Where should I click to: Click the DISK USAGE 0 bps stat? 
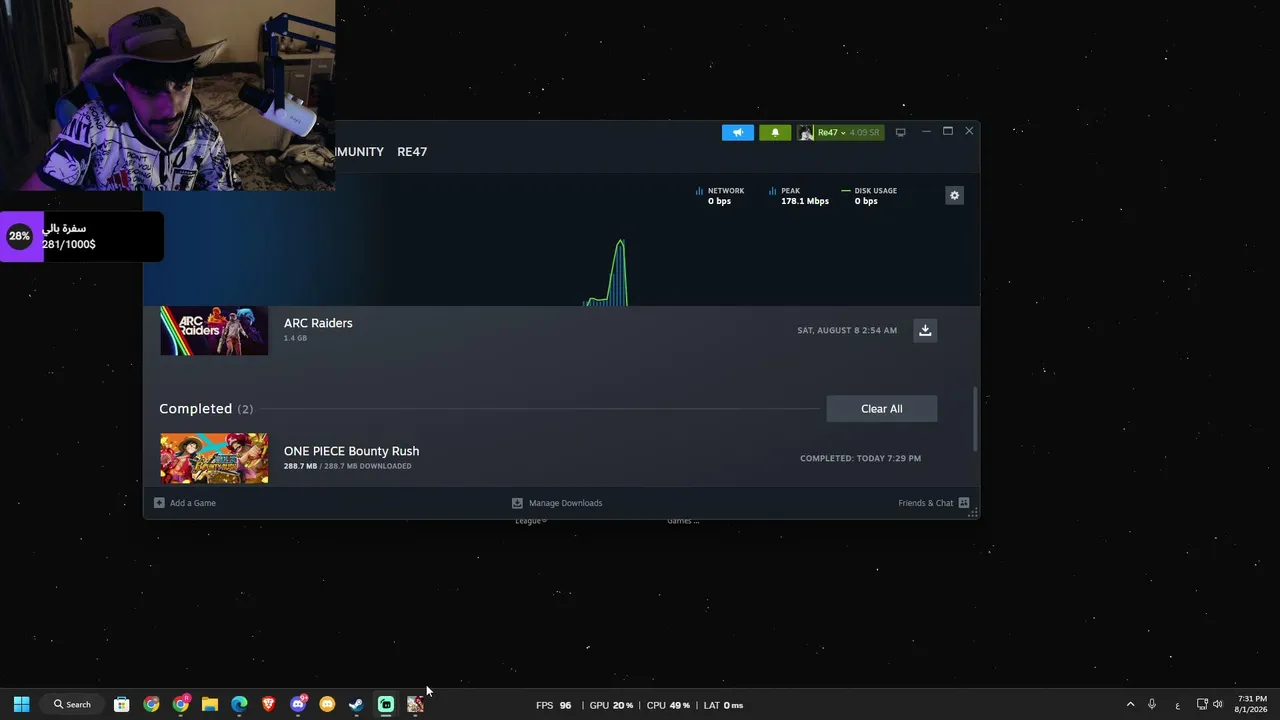click(869, 196)
